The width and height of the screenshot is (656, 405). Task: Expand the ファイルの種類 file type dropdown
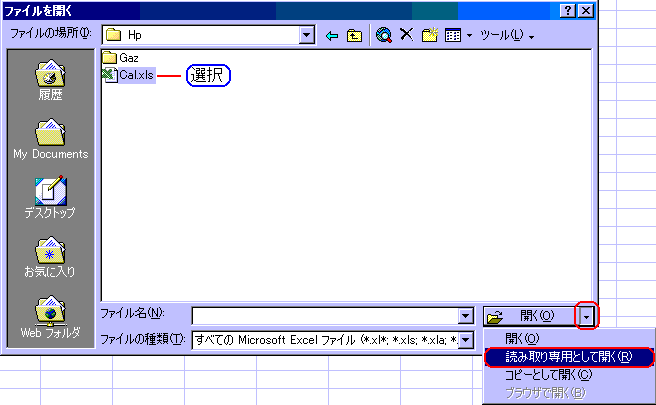(465, 341)
